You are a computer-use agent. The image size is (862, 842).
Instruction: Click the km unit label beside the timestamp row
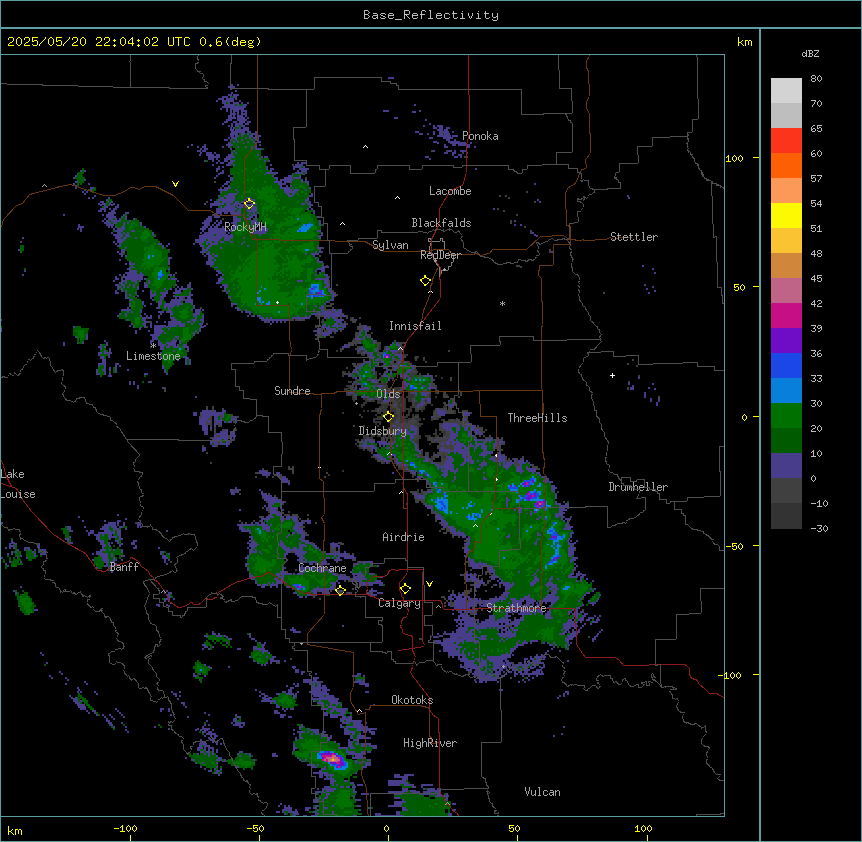pyautogui.click(x=744, y=42)
